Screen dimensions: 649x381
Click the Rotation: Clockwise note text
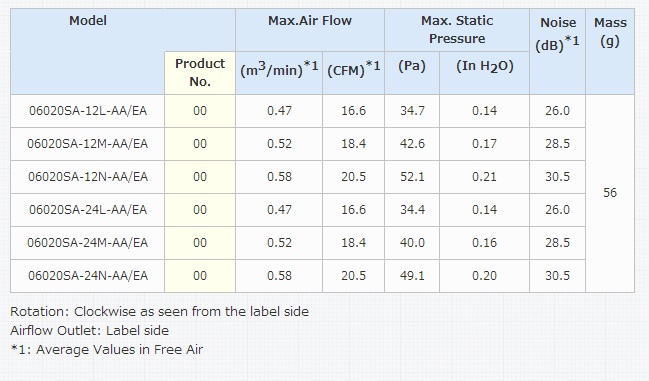coord(159,312)
